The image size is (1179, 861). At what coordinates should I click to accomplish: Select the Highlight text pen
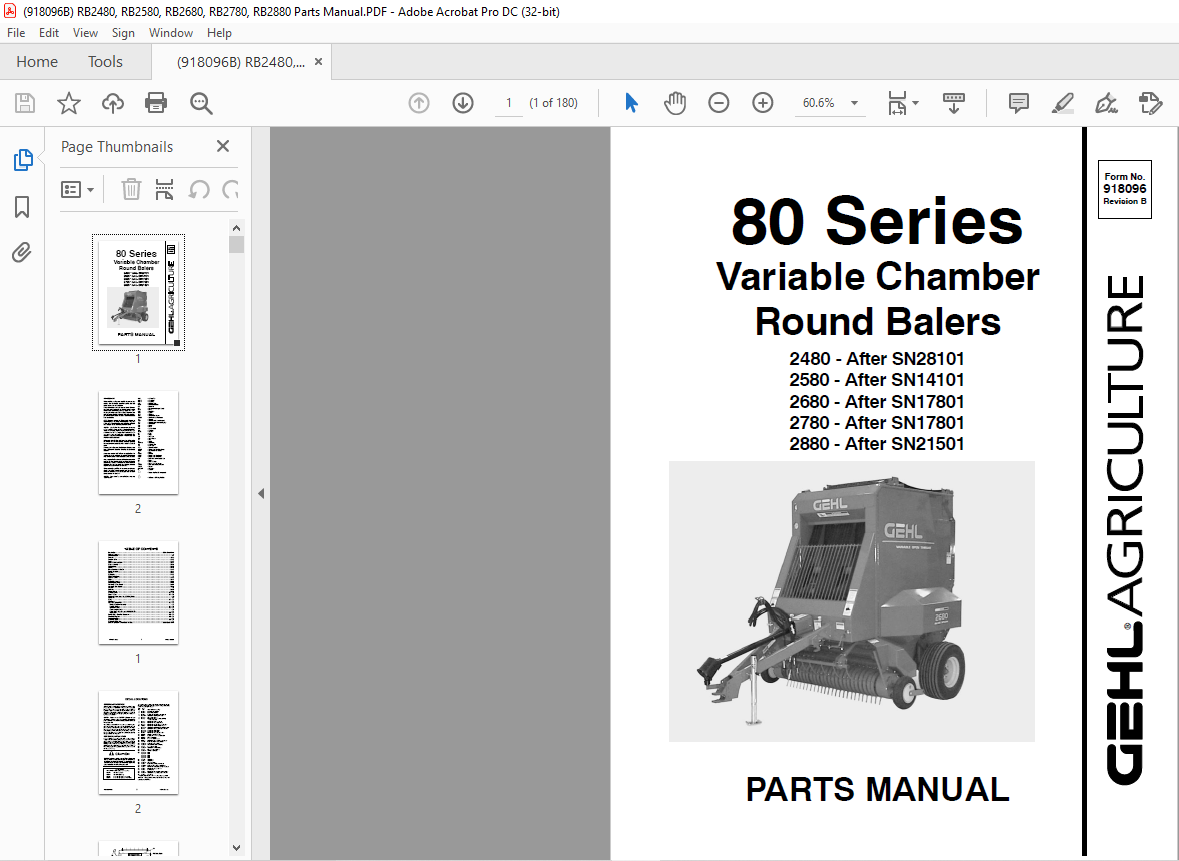click(1062, 103)
